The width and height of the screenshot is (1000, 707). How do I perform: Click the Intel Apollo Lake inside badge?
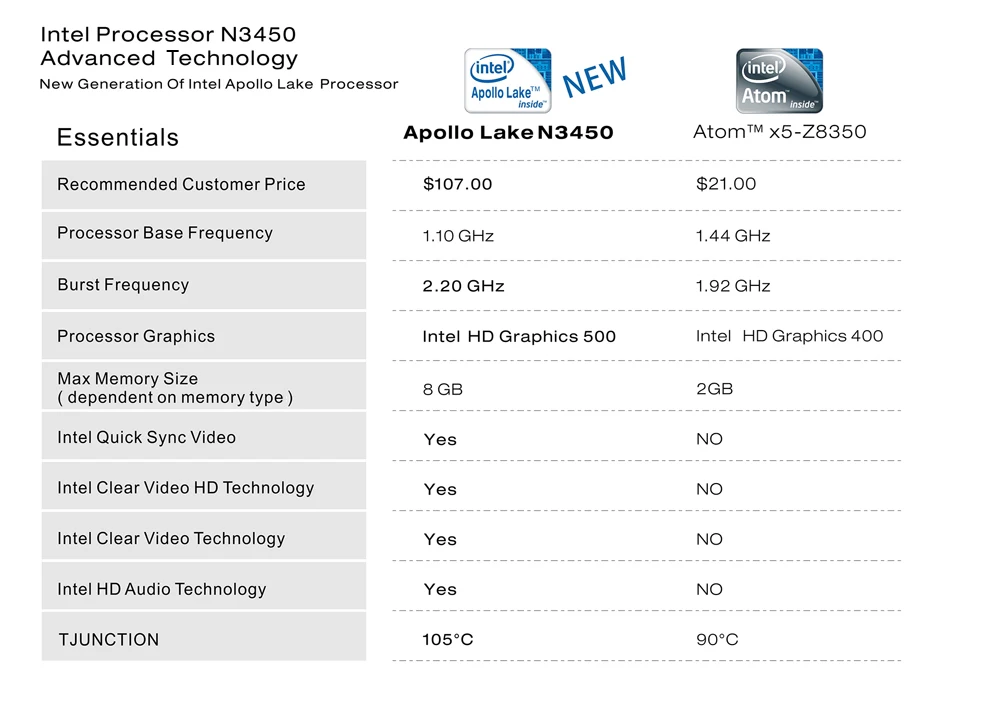click(x=508, y=80)
